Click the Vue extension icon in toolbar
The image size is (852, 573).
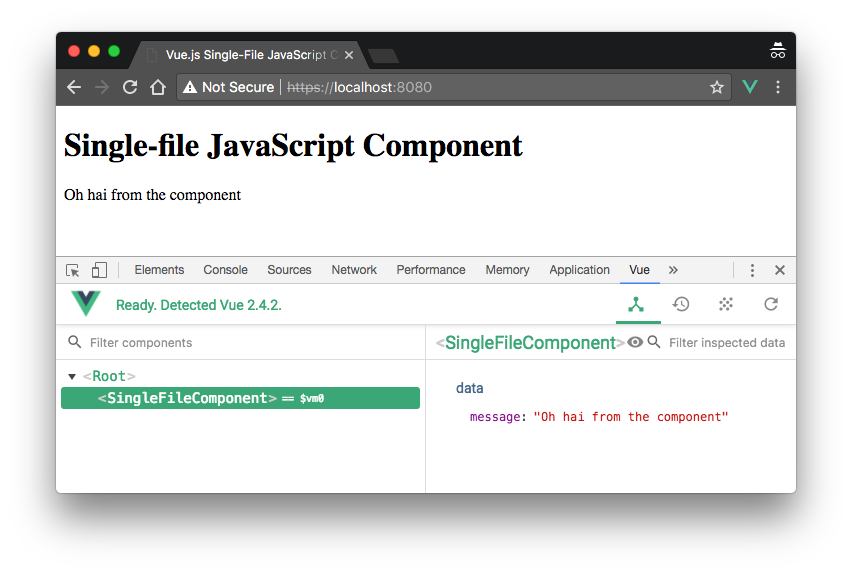pyautogui.click(x=750, y=87)
